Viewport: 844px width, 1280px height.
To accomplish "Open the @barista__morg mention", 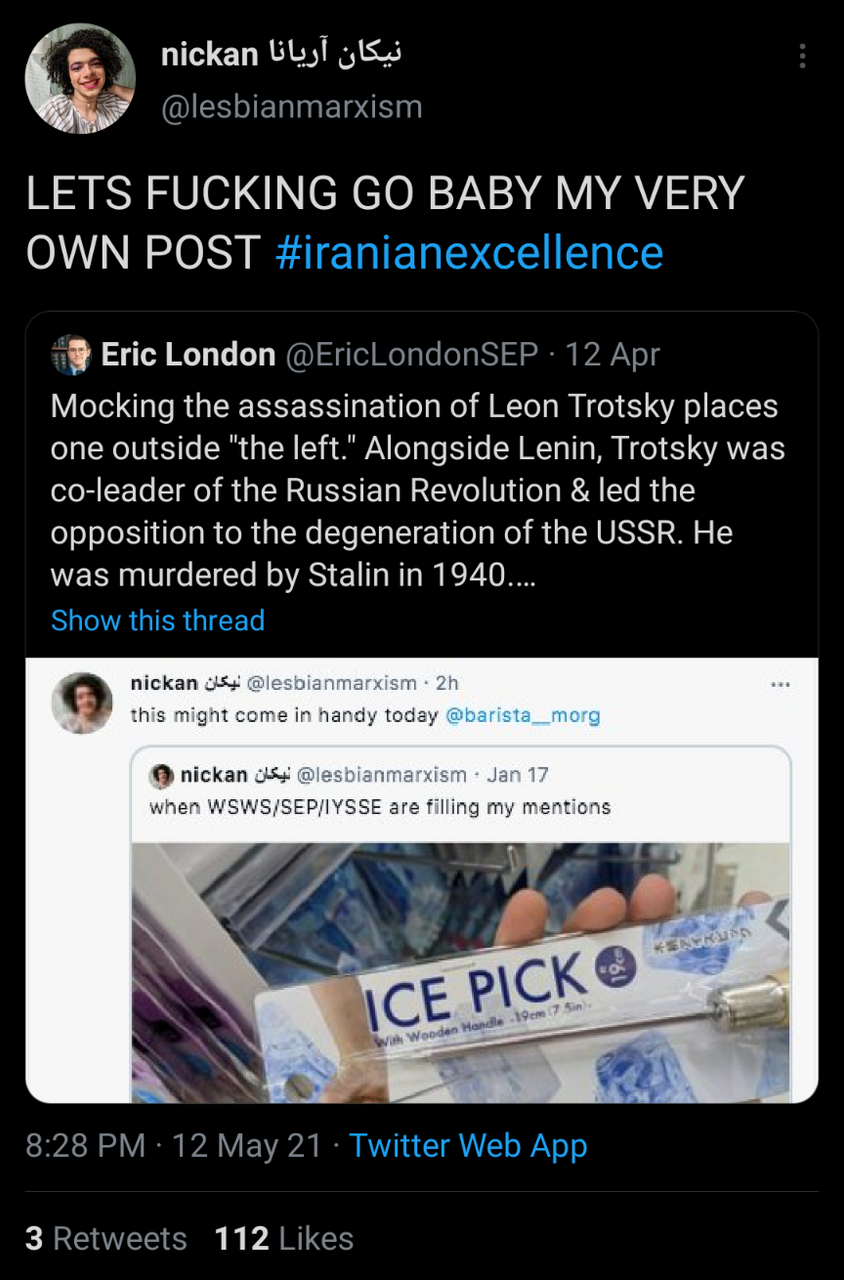I will pos(522,716).
